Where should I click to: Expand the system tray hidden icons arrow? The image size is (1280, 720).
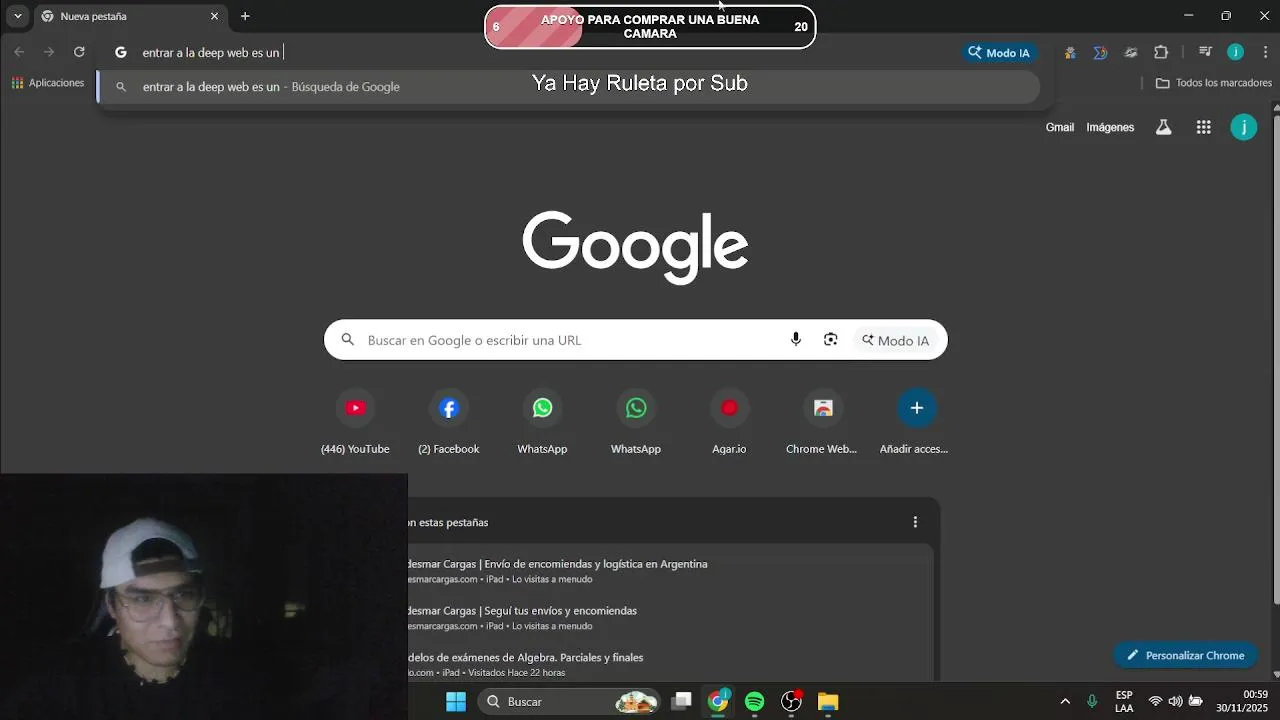1065,702
